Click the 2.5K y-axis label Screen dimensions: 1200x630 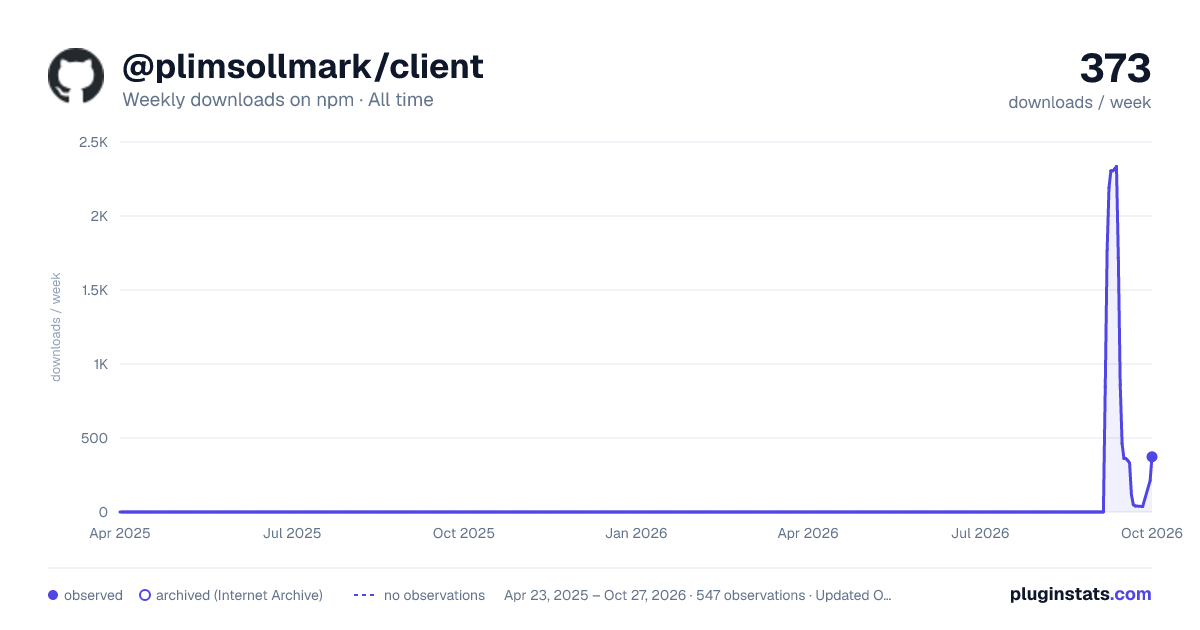point(93,142)
